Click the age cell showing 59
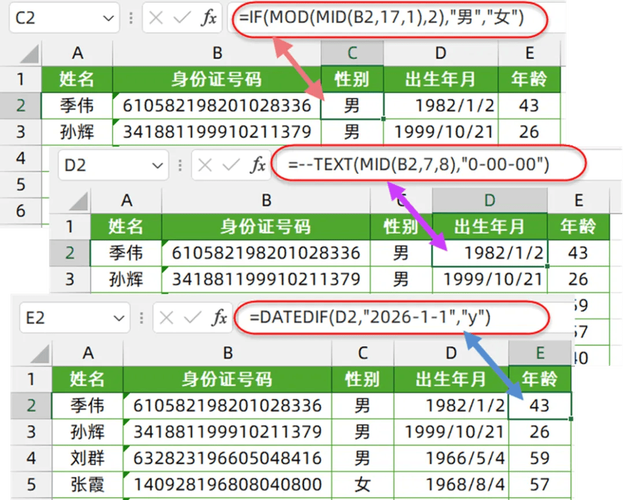Screen dimensions: 624x500 click(x=540, y=457)
